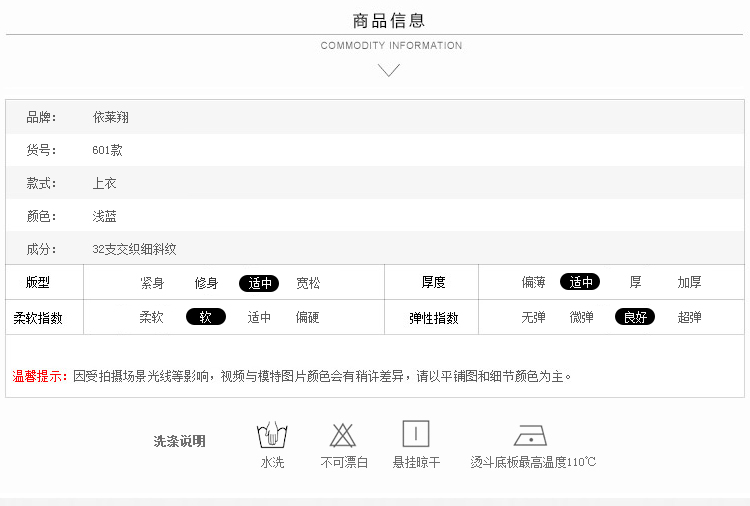Click the 弹性指数 row header
This screenshot has width=750, height=506.
pyautogui.click(x=433, y=318)
